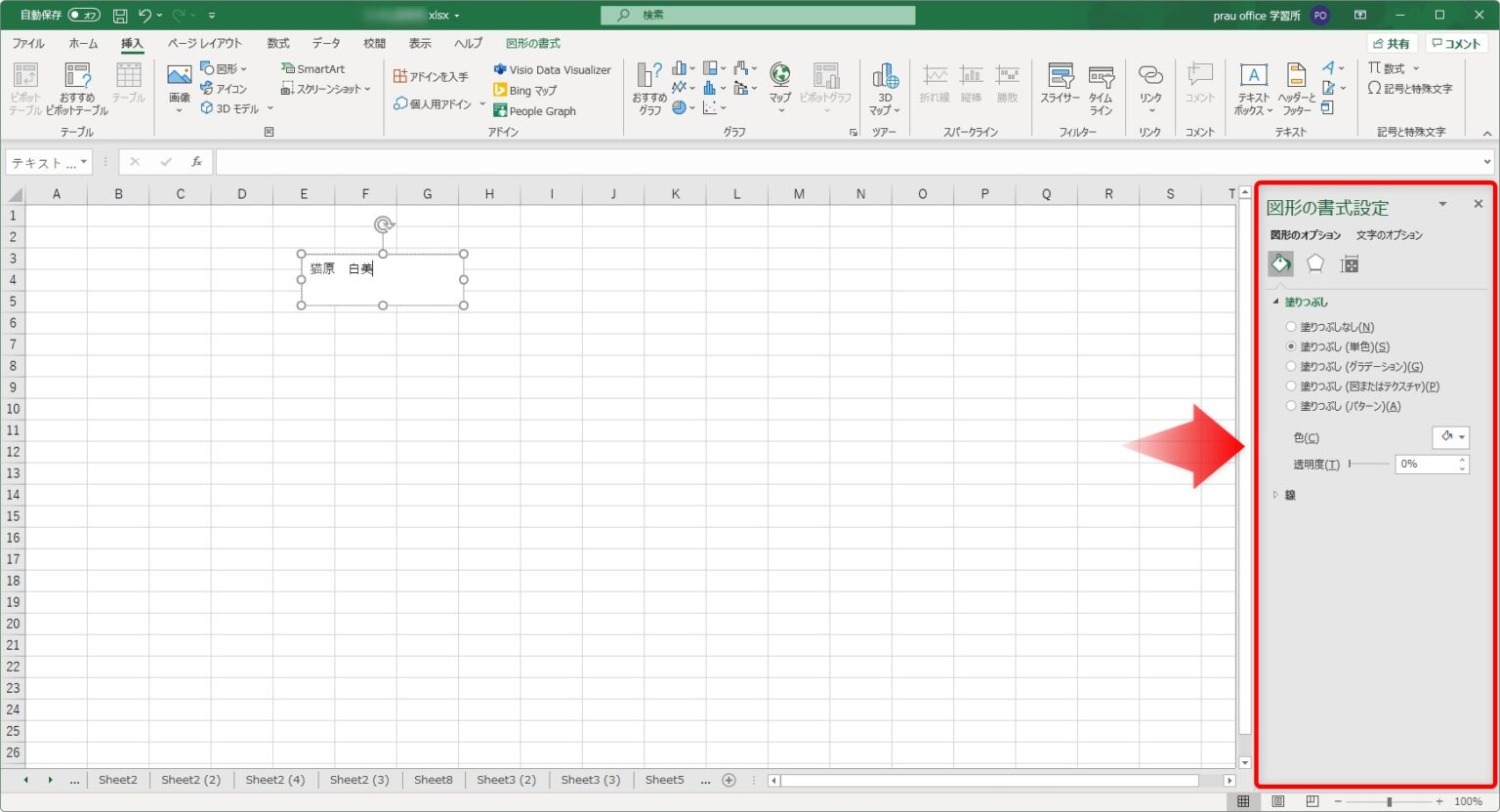Viewport: 1500px width, 812px height.
Task: Click the insert function fx icon
Action: (x=196, y=162)
